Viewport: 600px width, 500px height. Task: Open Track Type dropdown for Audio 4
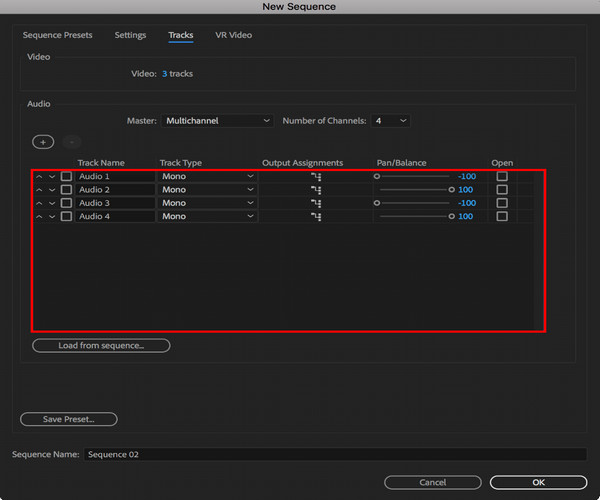click(x=207, y=217)
